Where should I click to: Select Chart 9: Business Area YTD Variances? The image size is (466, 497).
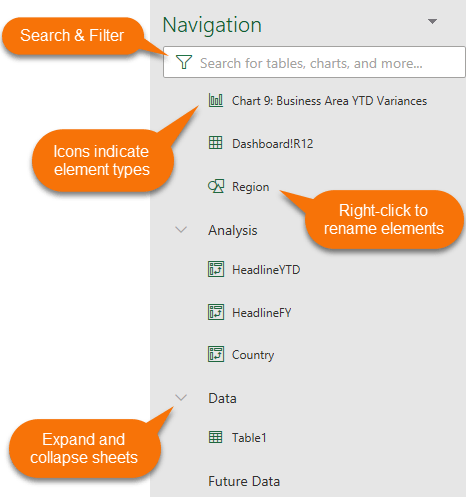pos(329,101)
